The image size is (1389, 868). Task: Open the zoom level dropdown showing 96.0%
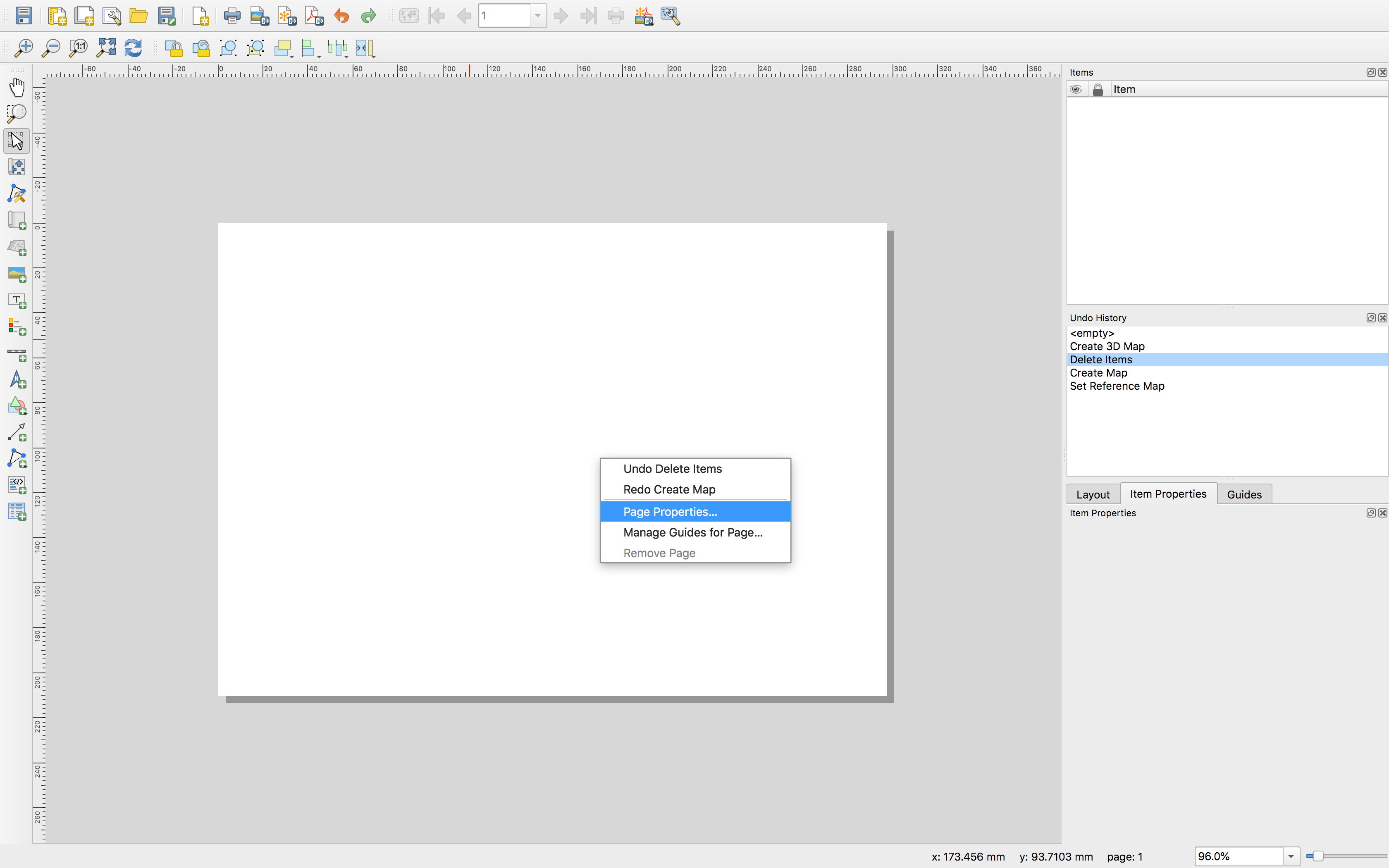[1292, 856]
